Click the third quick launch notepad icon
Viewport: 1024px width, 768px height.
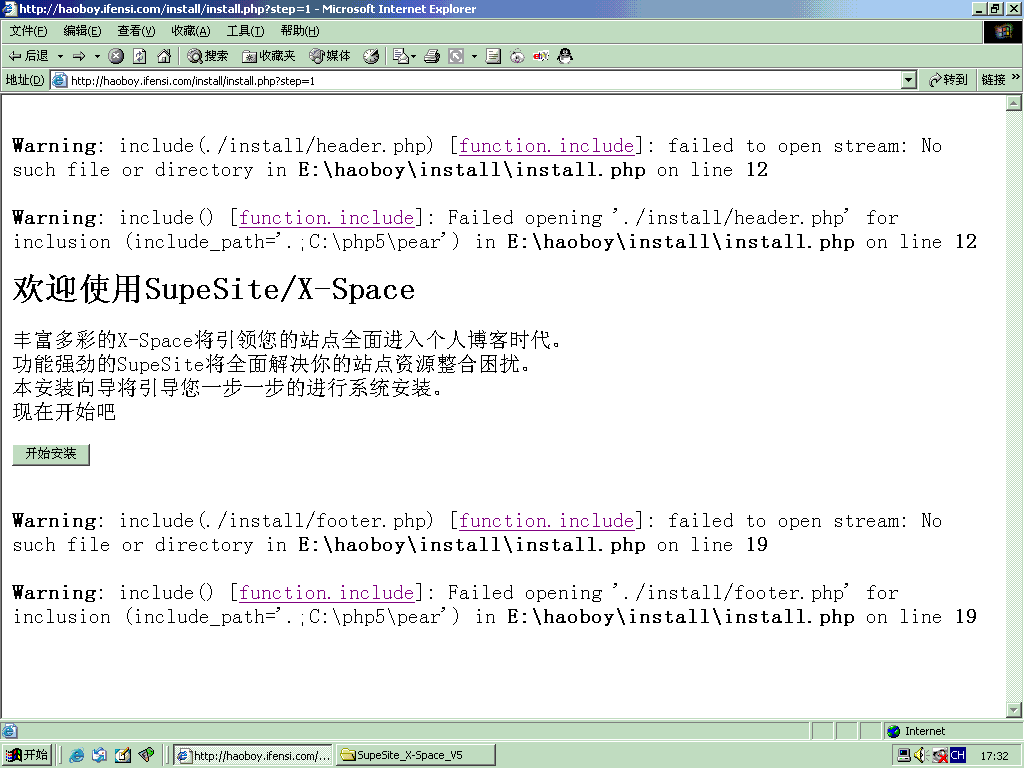pyautogui.click(x=123, y=755)
